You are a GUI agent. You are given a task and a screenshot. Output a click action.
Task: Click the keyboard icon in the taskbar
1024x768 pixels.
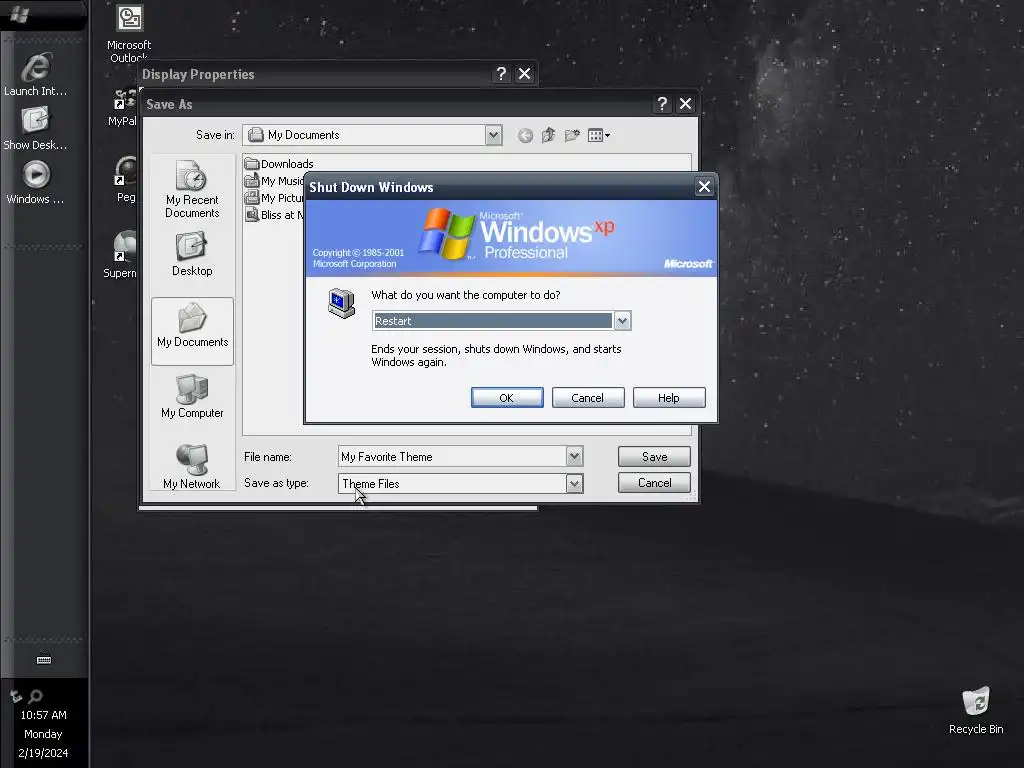(44, 660)
